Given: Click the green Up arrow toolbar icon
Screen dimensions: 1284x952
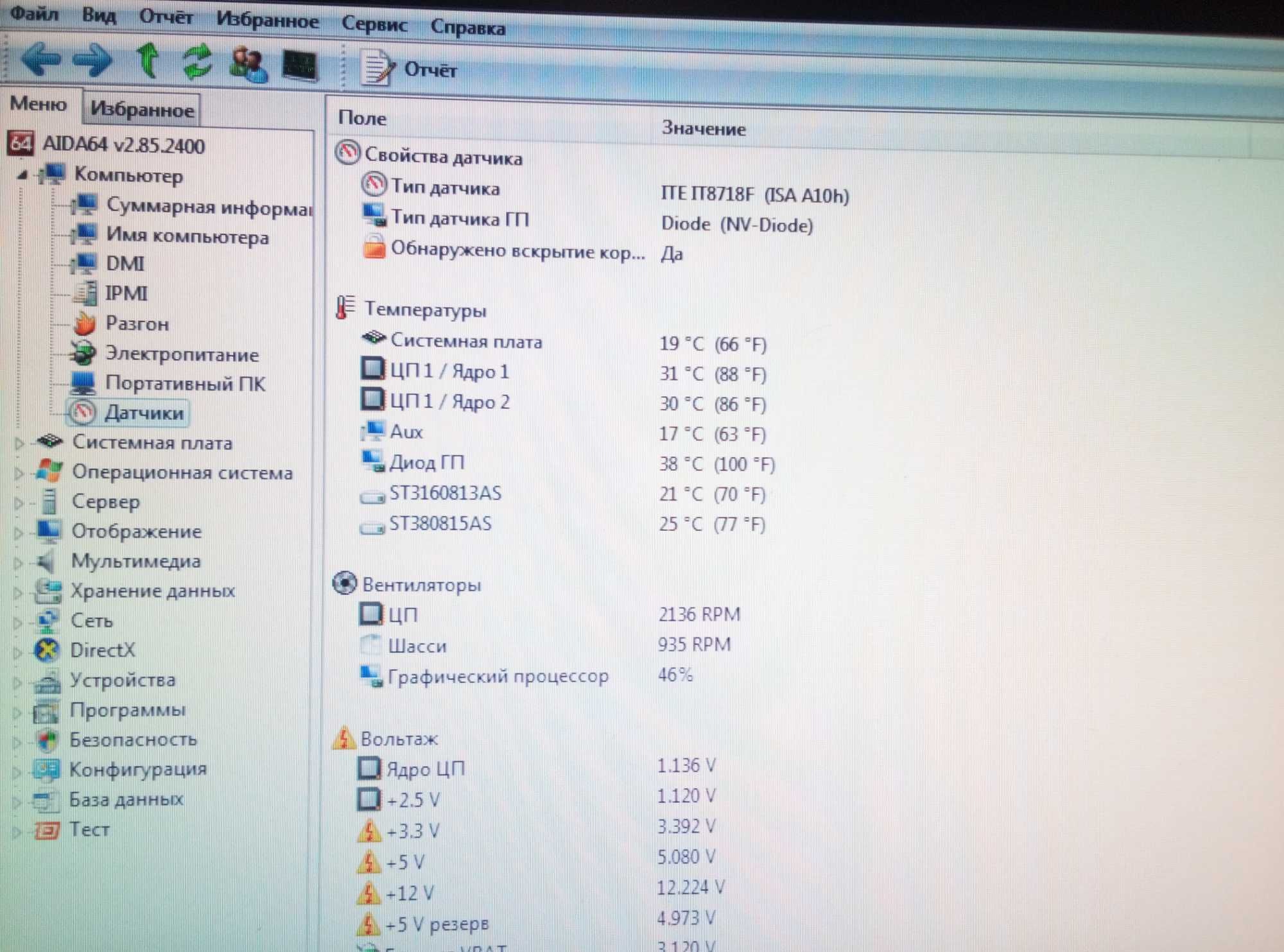Looking at the screenshot, I should pos(148,61).
